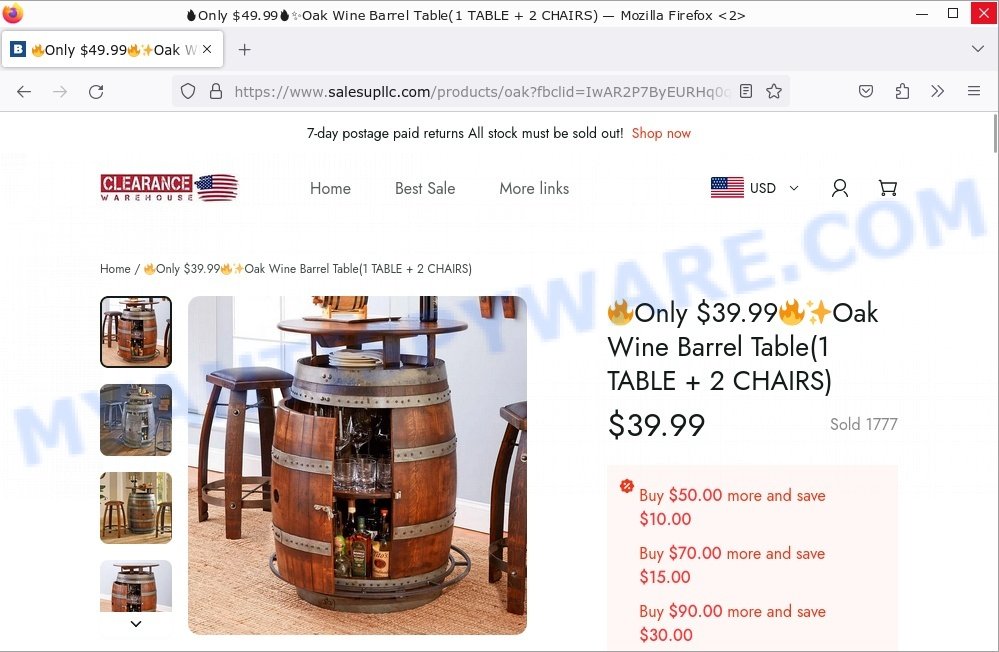999x652 pixels.
Task: Open the Pocket save icon
Action: [866, 91]
